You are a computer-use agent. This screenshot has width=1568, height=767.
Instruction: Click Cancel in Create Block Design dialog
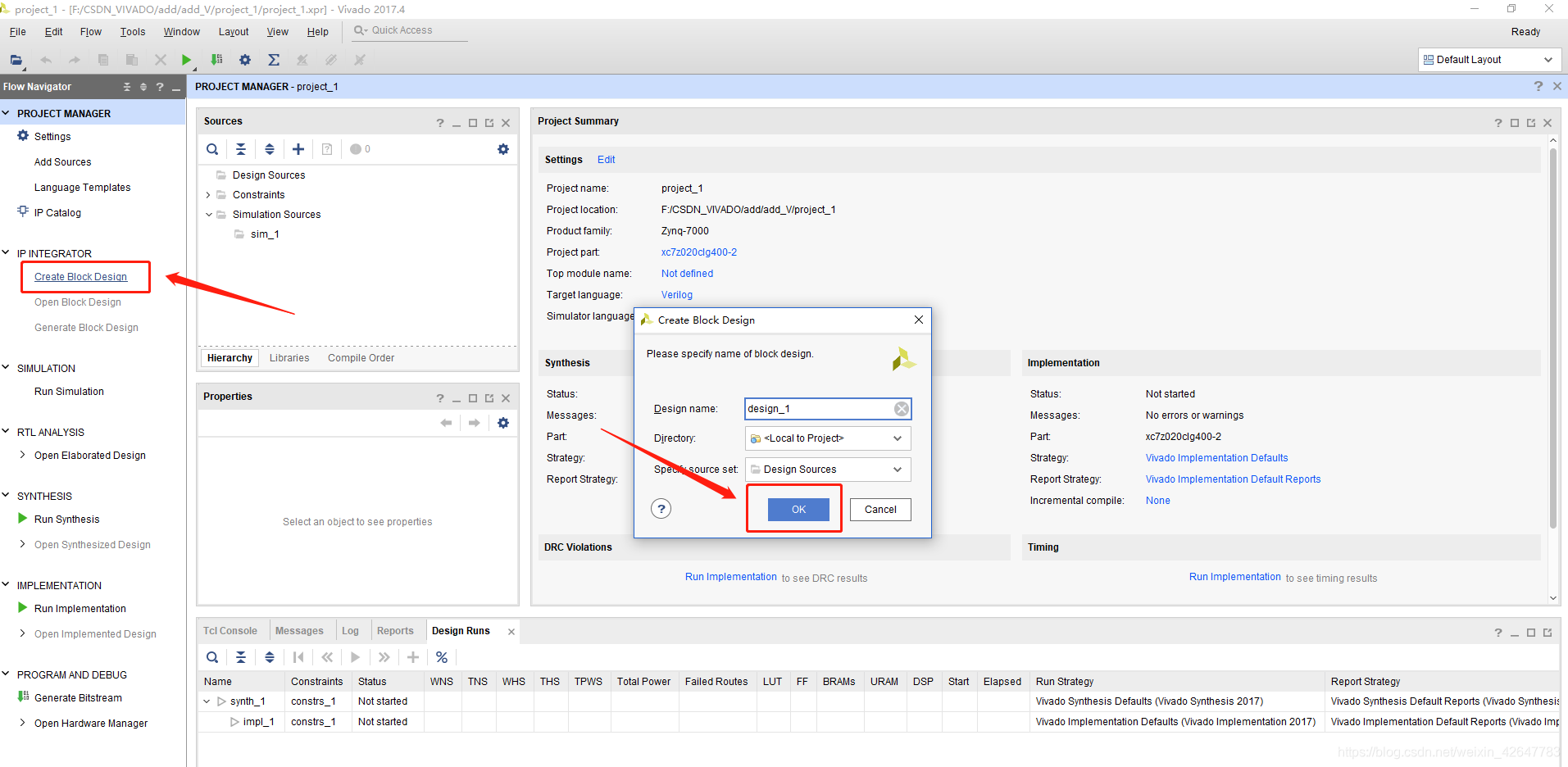(x=880, y=510)
